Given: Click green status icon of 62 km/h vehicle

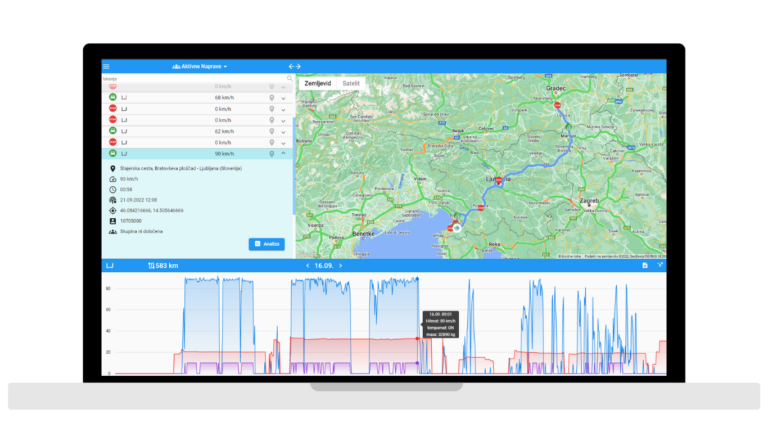Looking at the screenshot, I should (x=112, y=131).
